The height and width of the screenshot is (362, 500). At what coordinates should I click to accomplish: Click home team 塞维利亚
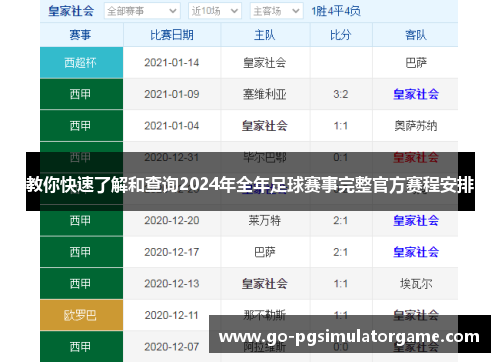(x=265, y=94)
